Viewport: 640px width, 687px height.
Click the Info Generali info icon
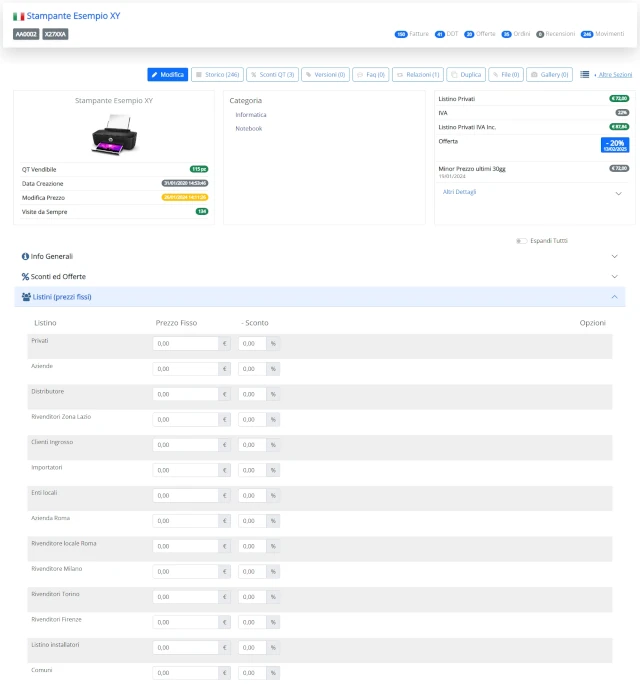click(25, 256)
